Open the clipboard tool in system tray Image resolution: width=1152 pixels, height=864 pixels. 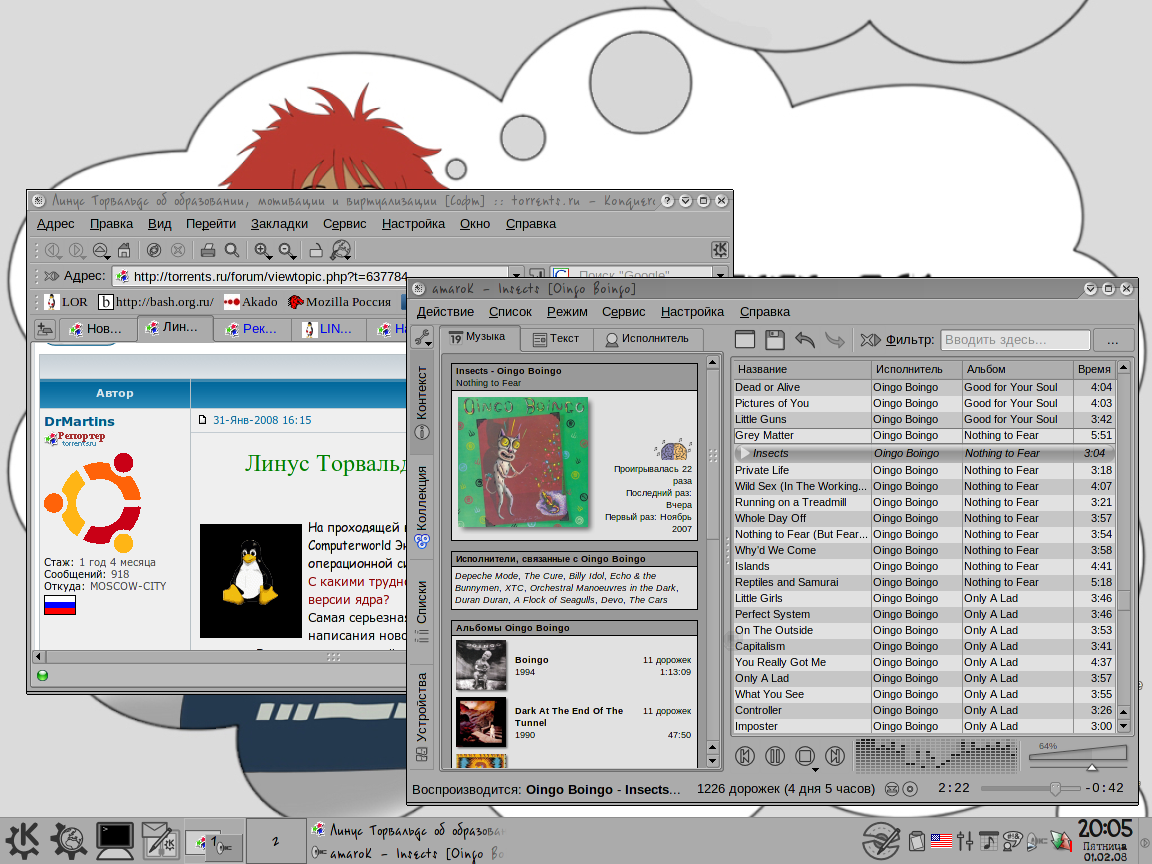(917, 840)
